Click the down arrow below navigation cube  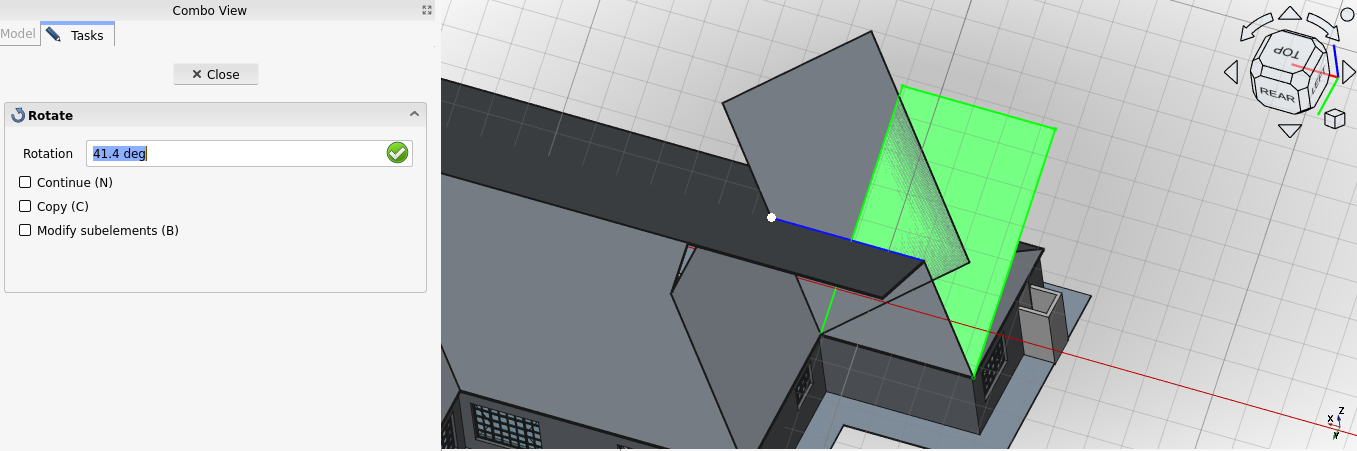click(1290, 130)
